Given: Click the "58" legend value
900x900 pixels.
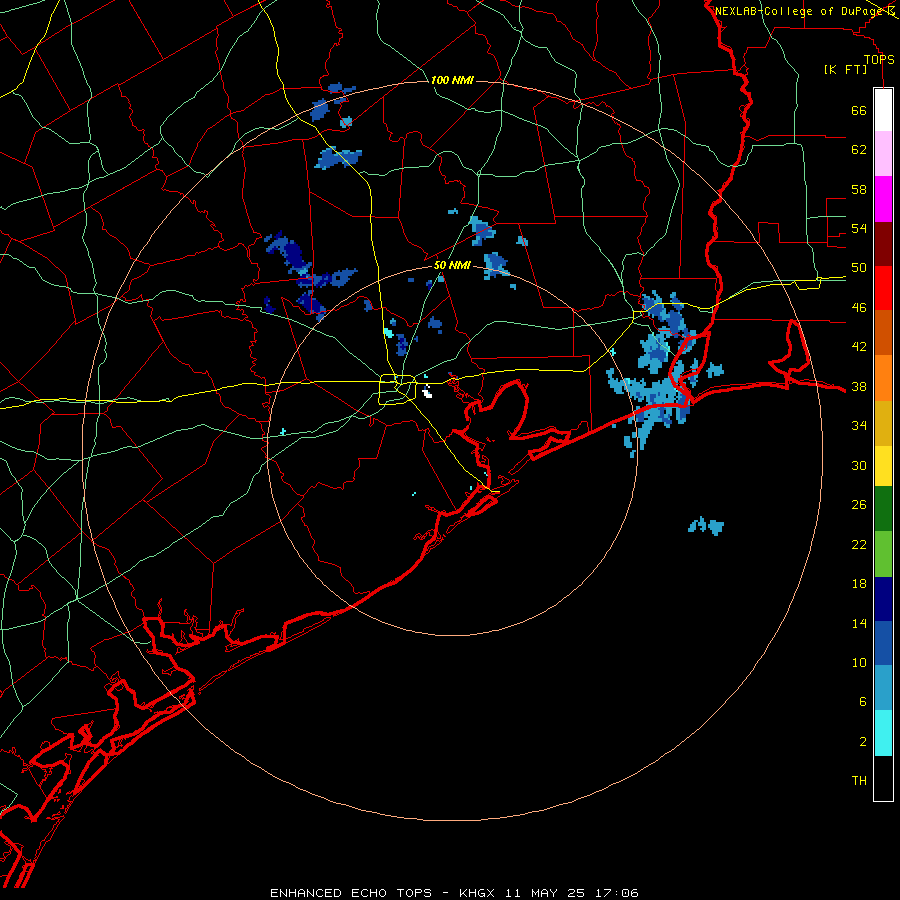Looking at the screenshot, I should (859, 189).
